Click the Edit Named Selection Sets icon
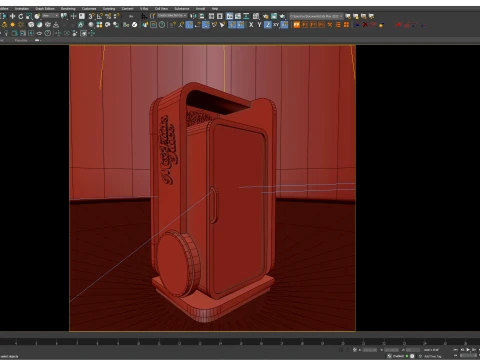 [153, 16]
